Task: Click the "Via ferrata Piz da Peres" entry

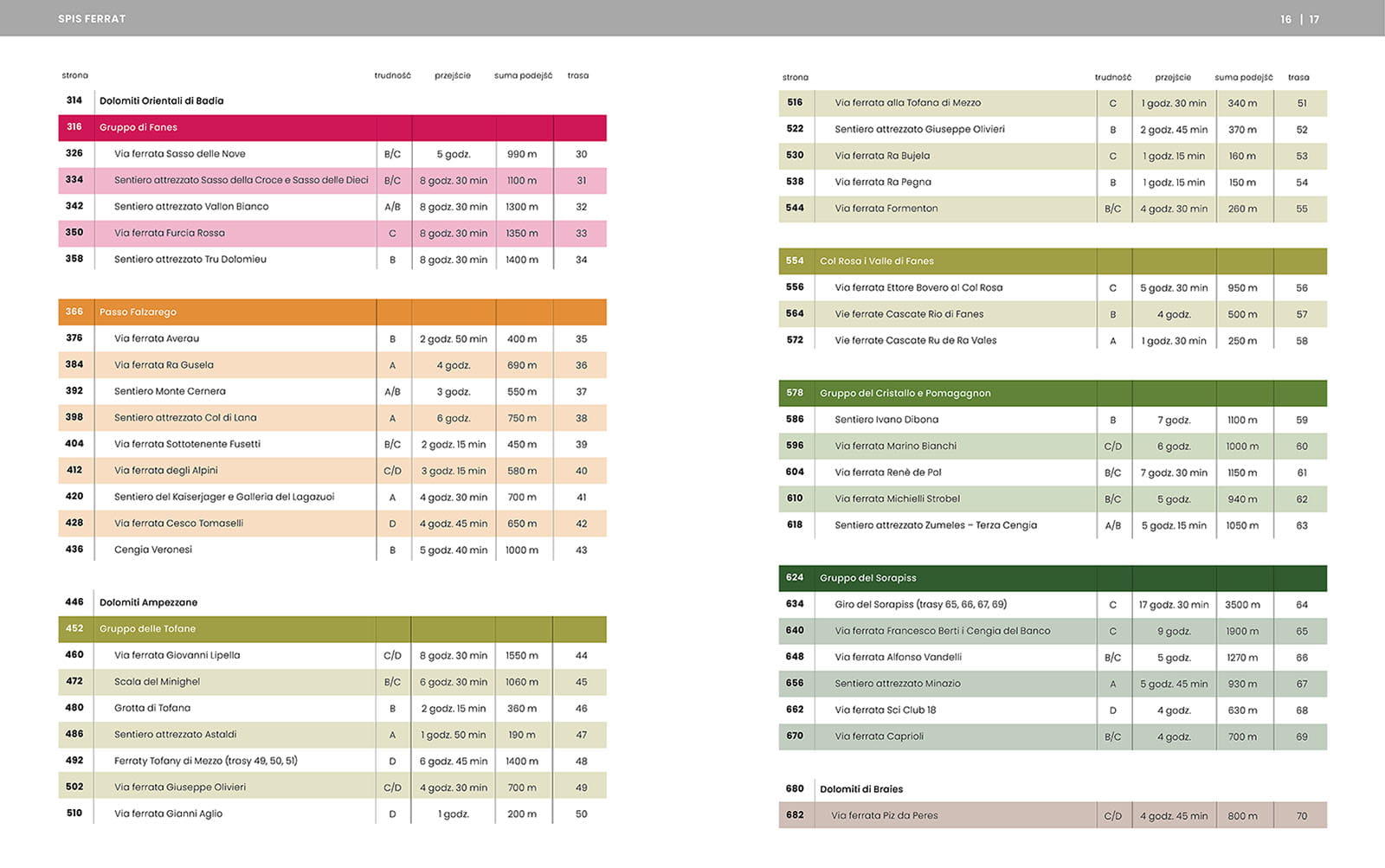Action: 884,815
